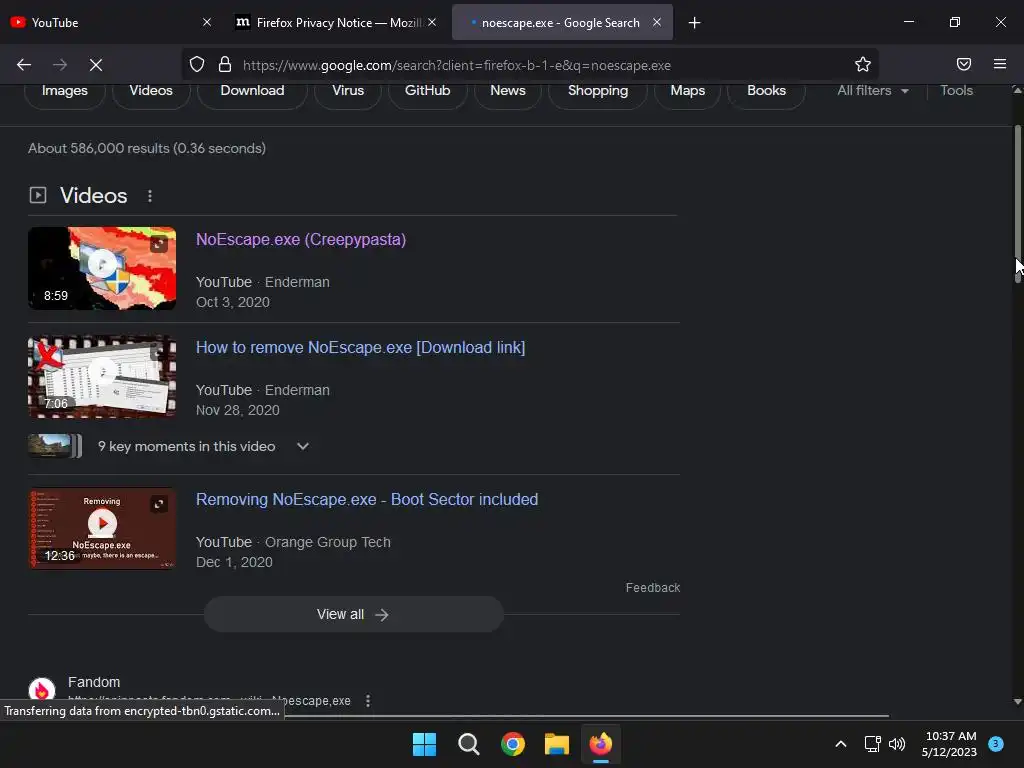The image size is (1024, 768).
Task: Play the 8:59 Creepypasta video thumbnail
Action: pos(102,268)
